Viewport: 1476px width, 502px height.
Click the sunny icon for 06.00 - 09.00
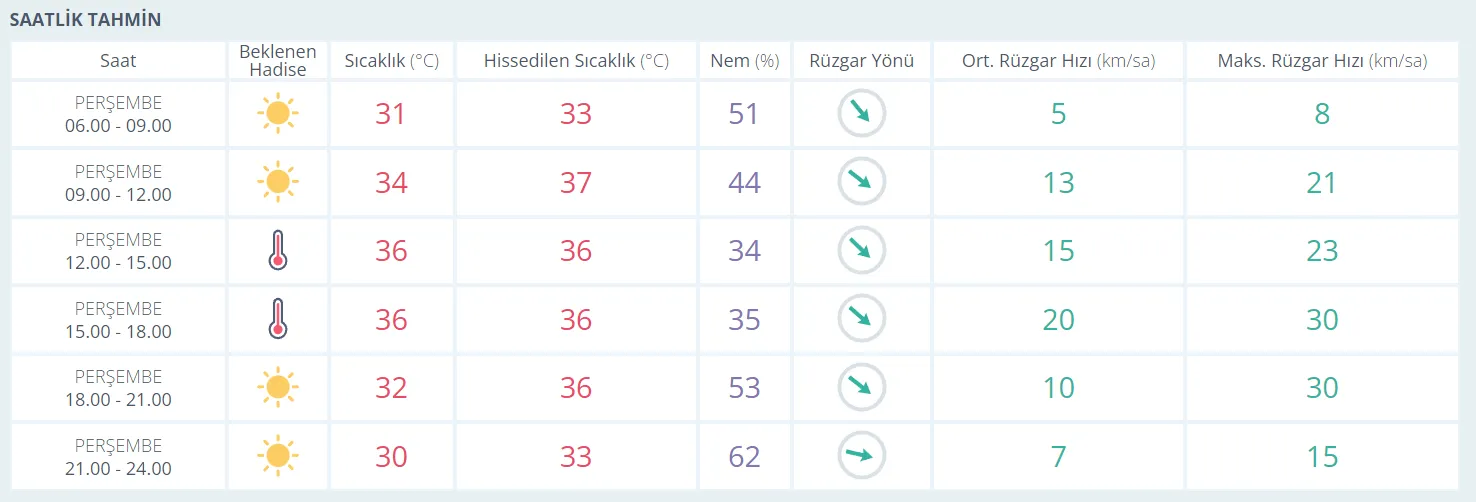(278, 114)
